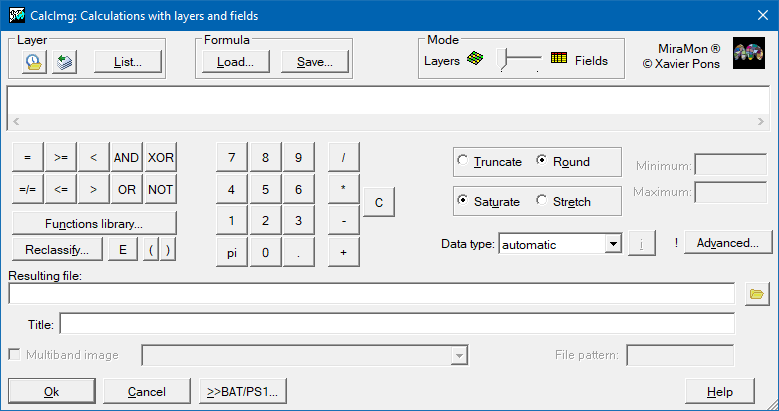Image resolution: width=779 pixels, height=411 pixels.
Task: Click the data type info button
Action: click(x=641, y=243)
